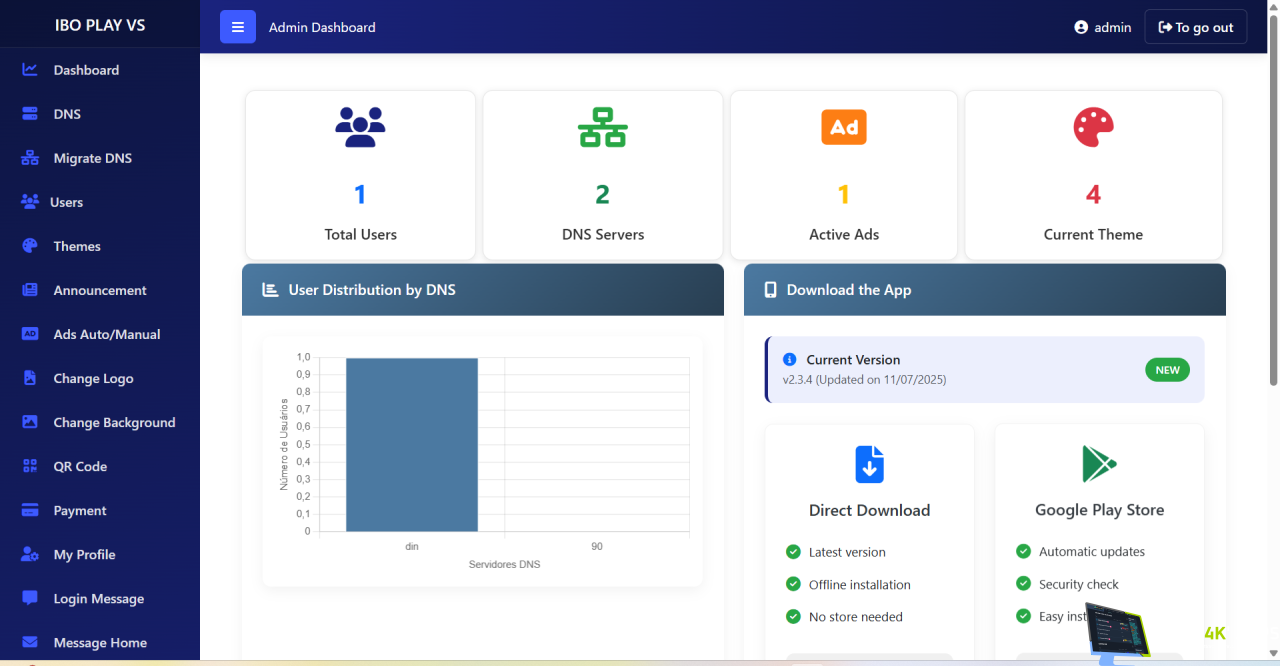The width and height of the screenshot is (1280, 666).
Task: Click the QR Code sidebar icon
Action: point(30,466)
